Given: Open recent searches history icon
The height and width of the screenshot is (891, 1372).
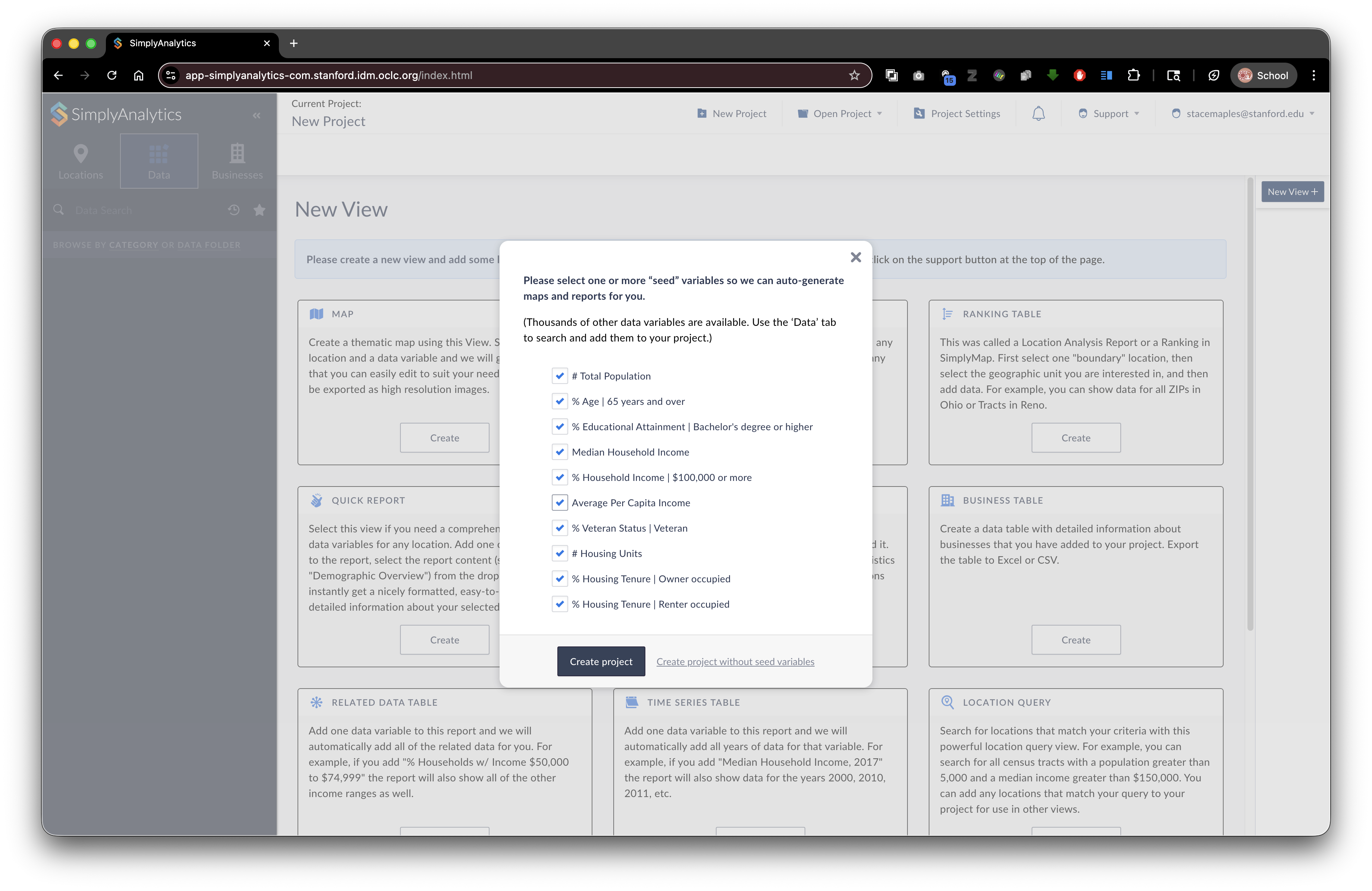Looking at the screenshot, I should [x=233, y=210].
